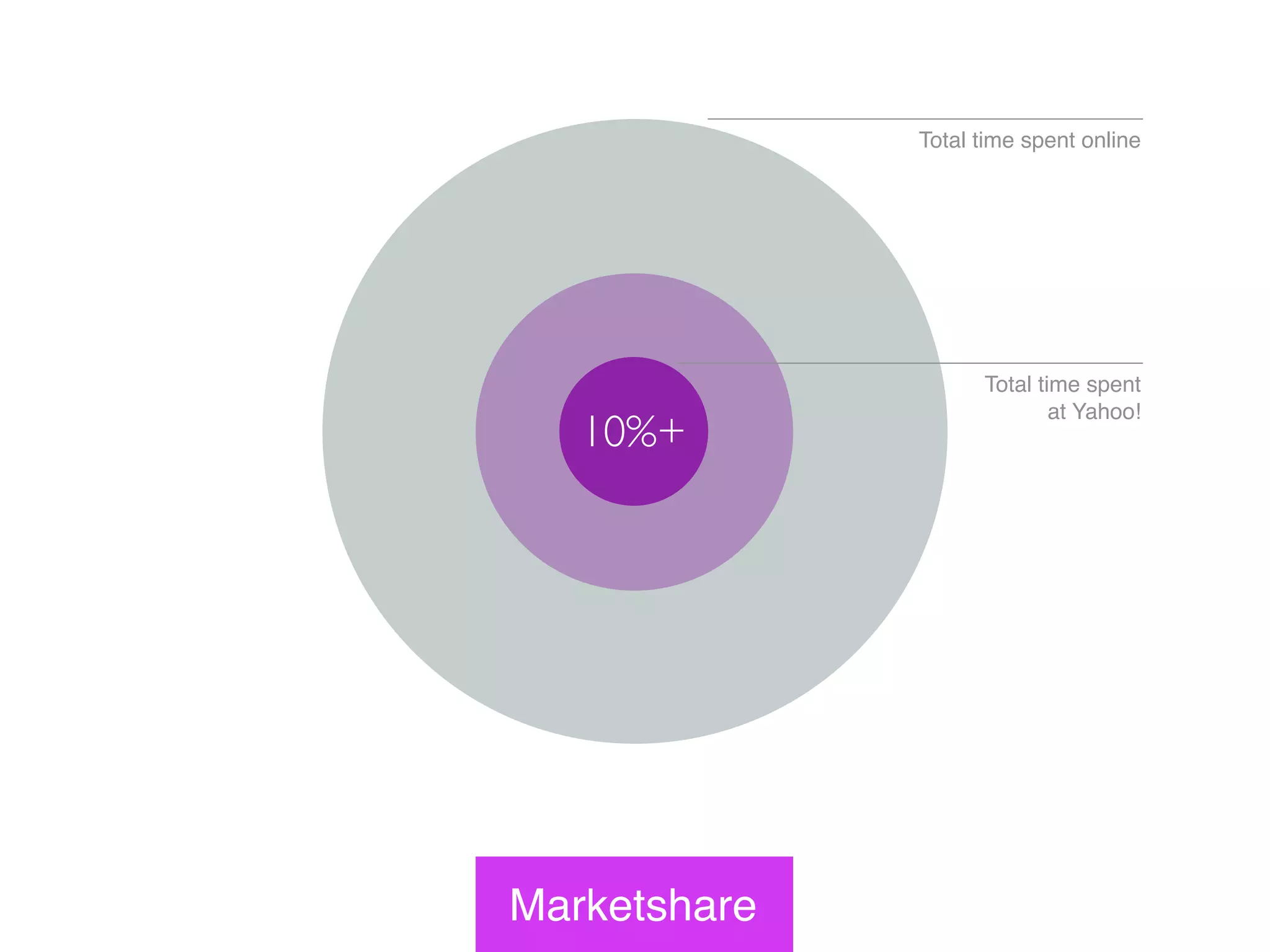Click the 10%+ text label
The width and height of the screenshot is (1270, 952).
[636, 431]
